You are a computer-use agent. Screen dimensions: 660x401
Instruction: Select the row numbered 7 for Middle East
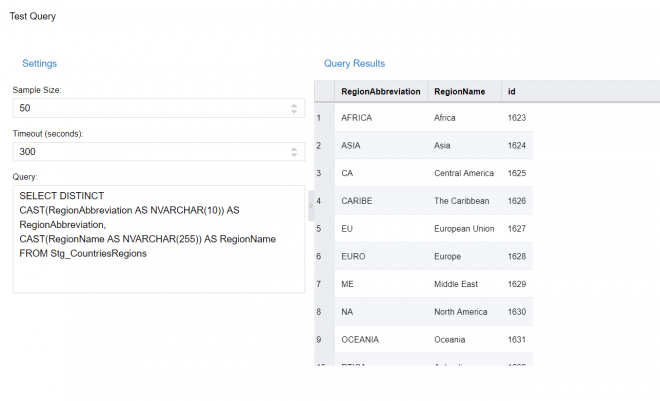[319, 284]
